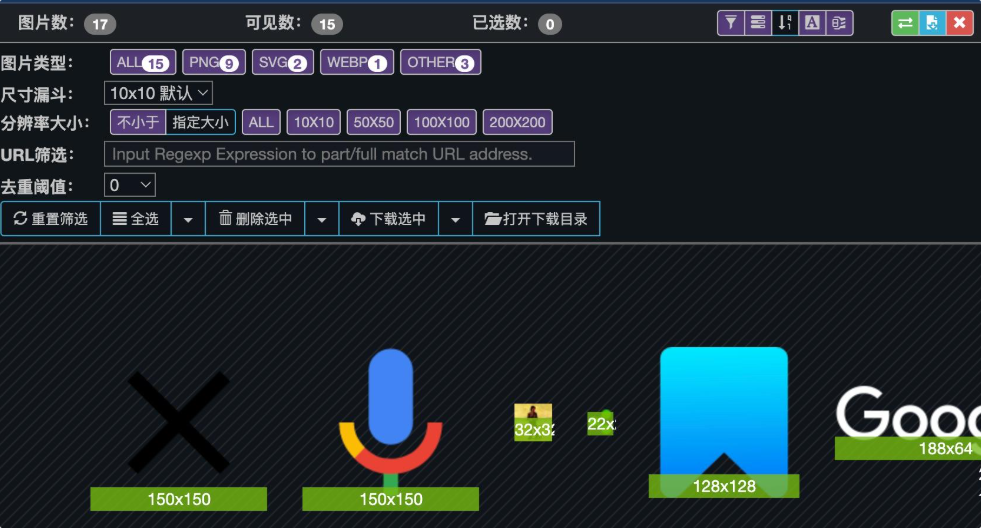Click the last purple toolbar icon
Screen dimensions: 981x528
click(839, 23)
